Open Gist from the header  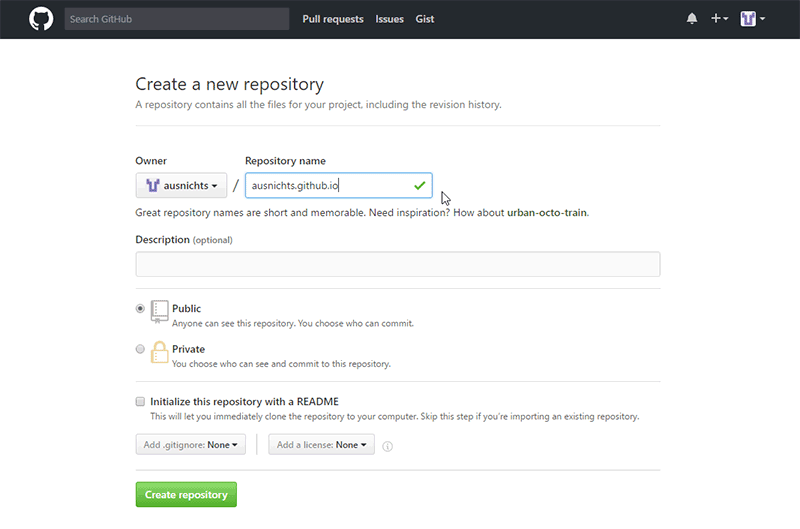(x=424, y=19)
